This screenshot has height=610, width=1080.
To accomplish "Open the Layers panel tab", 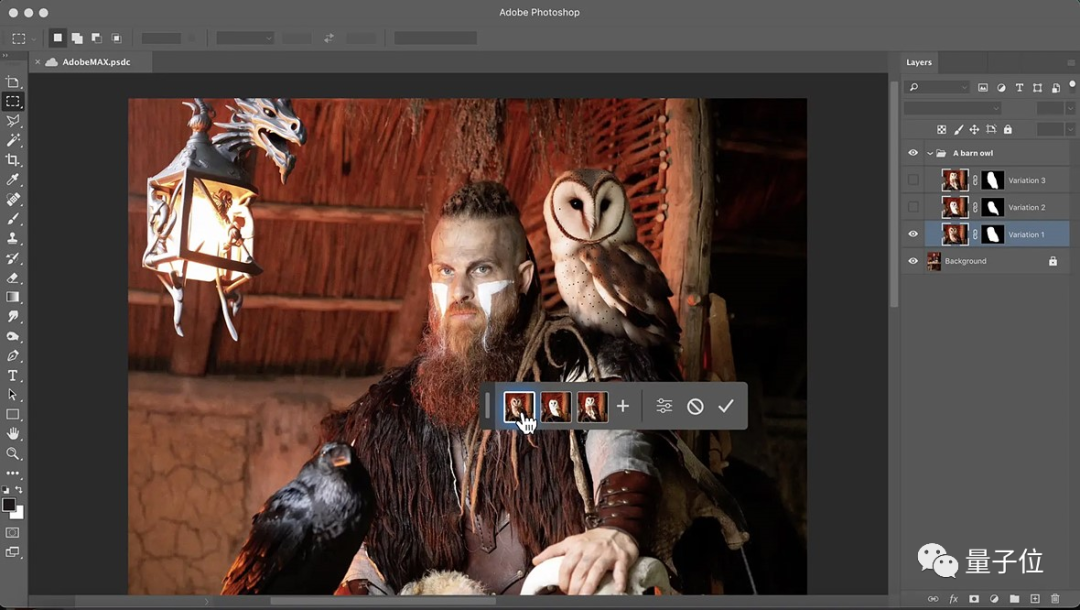I will coord(919,62).
